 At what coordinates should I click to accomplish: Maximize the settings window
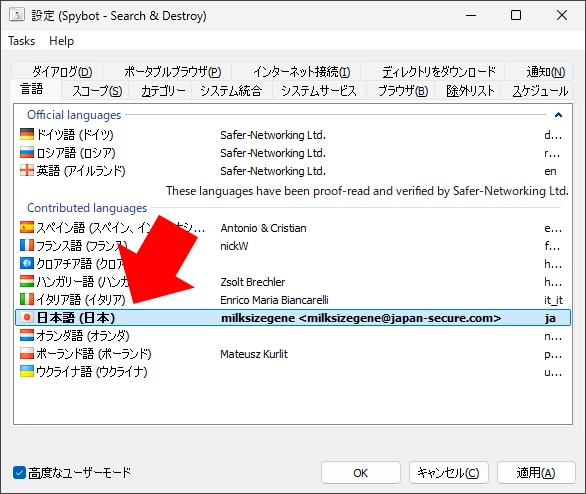tap(516, 15)
